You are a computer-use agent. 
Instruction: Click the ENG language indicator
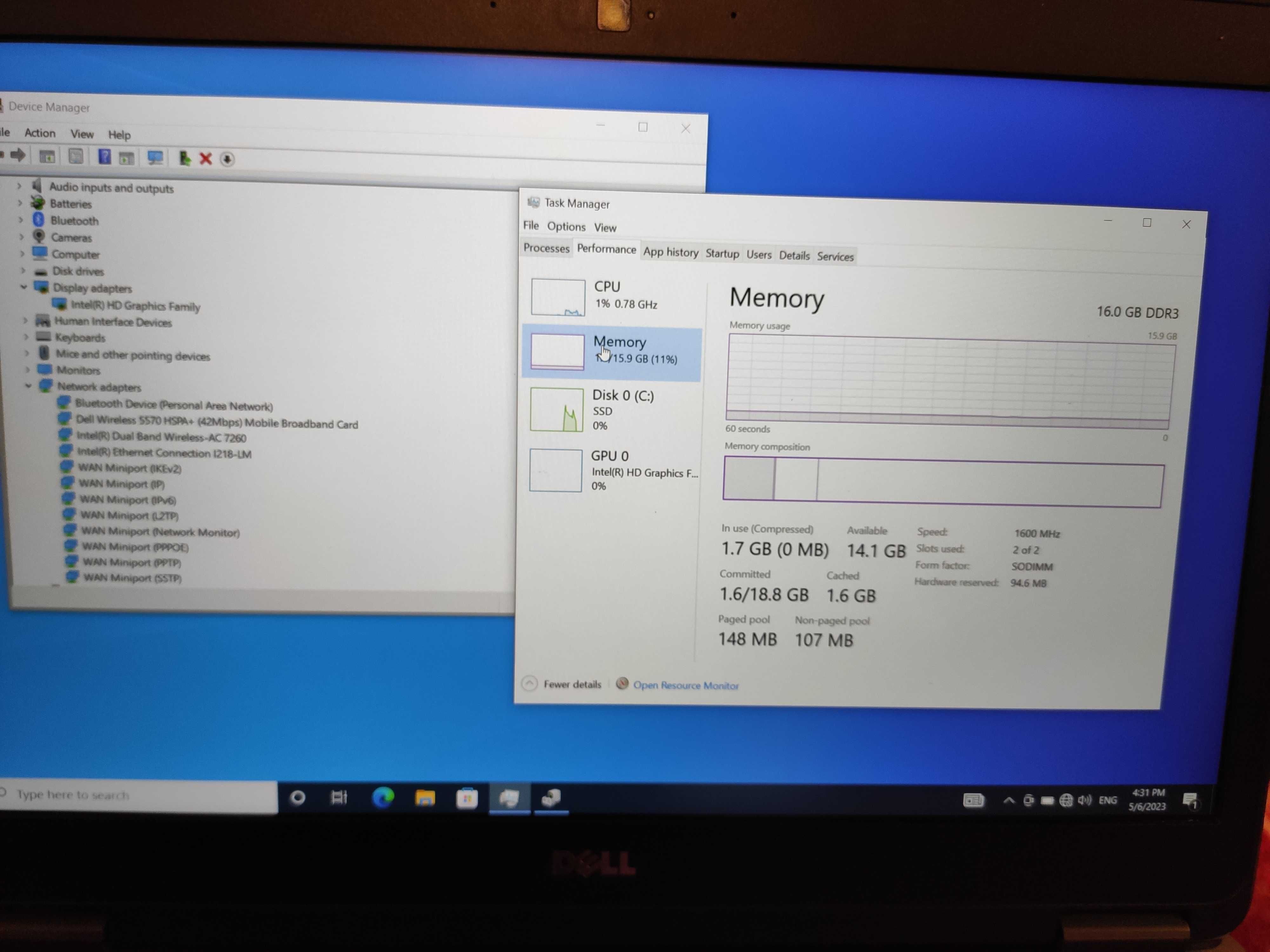click(x=1108, y=801)
